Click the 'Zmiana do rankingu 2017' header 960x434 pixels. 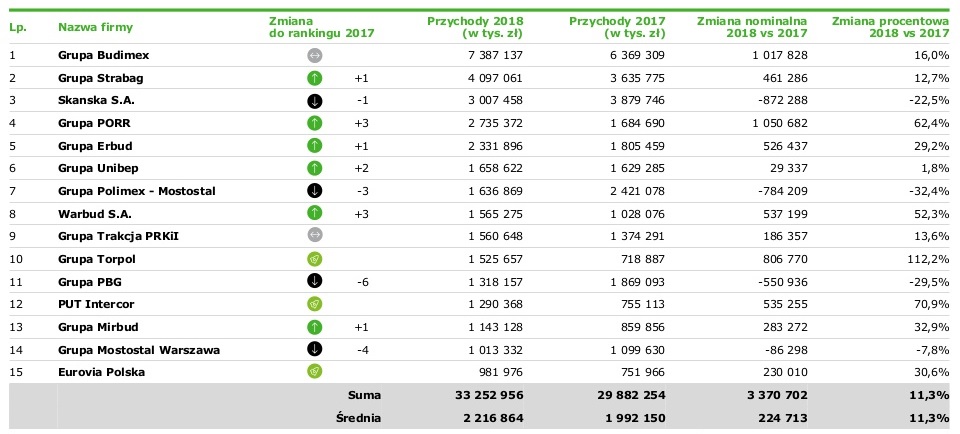click(x=321, y=27)
